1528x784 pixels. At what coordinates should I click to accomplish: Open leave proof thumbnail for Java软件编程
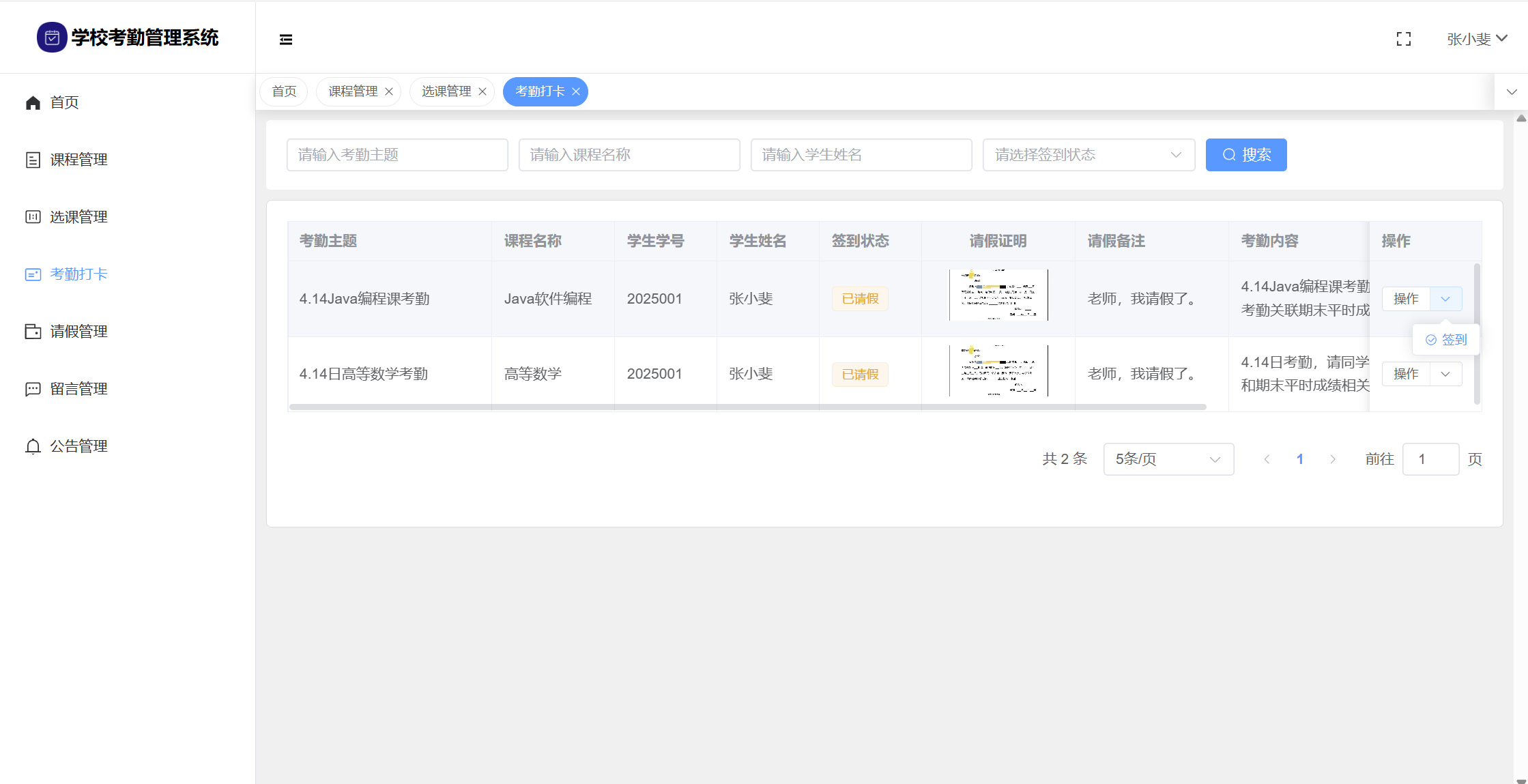[x=998, y=295]
